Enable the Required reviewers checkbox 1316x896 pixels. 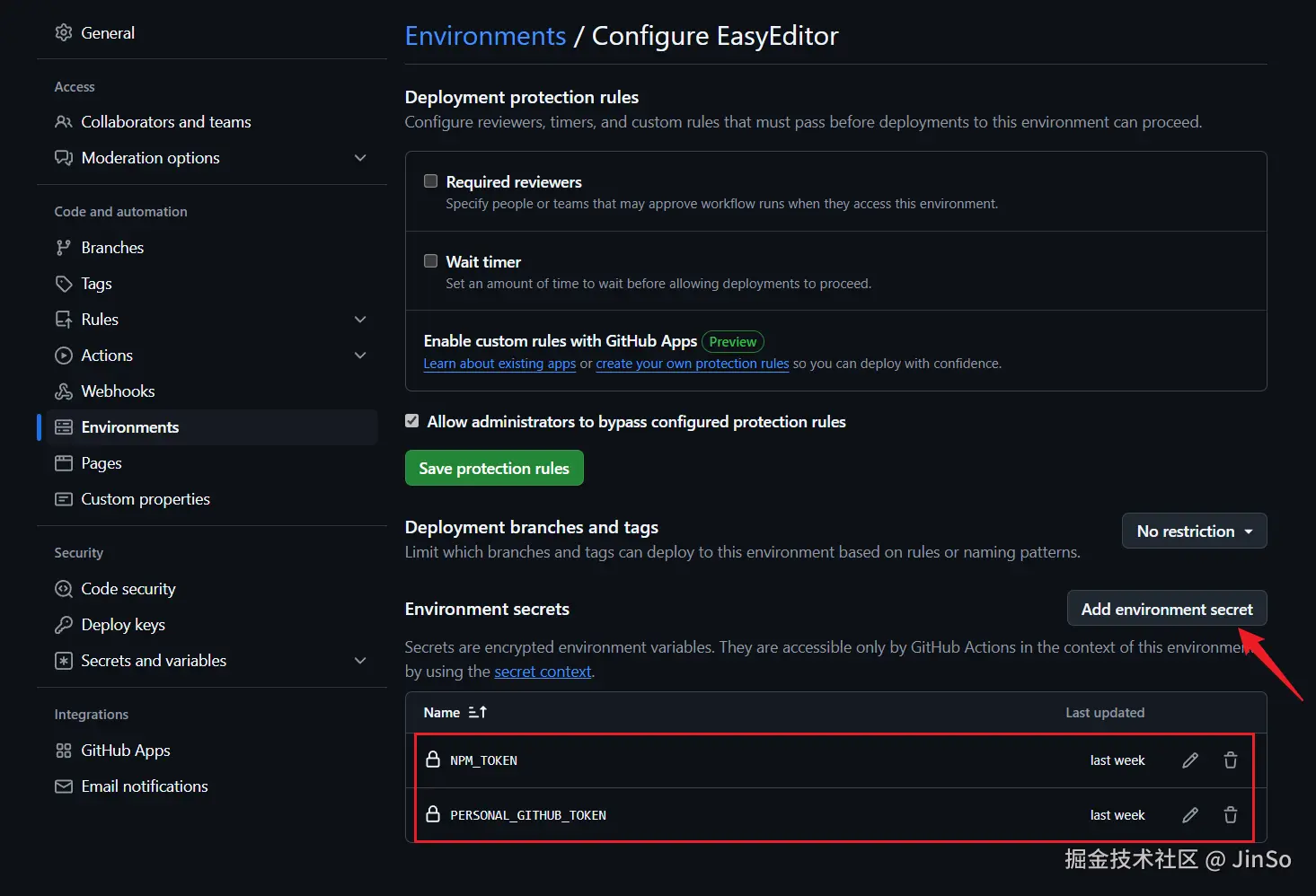coord(431,181)
